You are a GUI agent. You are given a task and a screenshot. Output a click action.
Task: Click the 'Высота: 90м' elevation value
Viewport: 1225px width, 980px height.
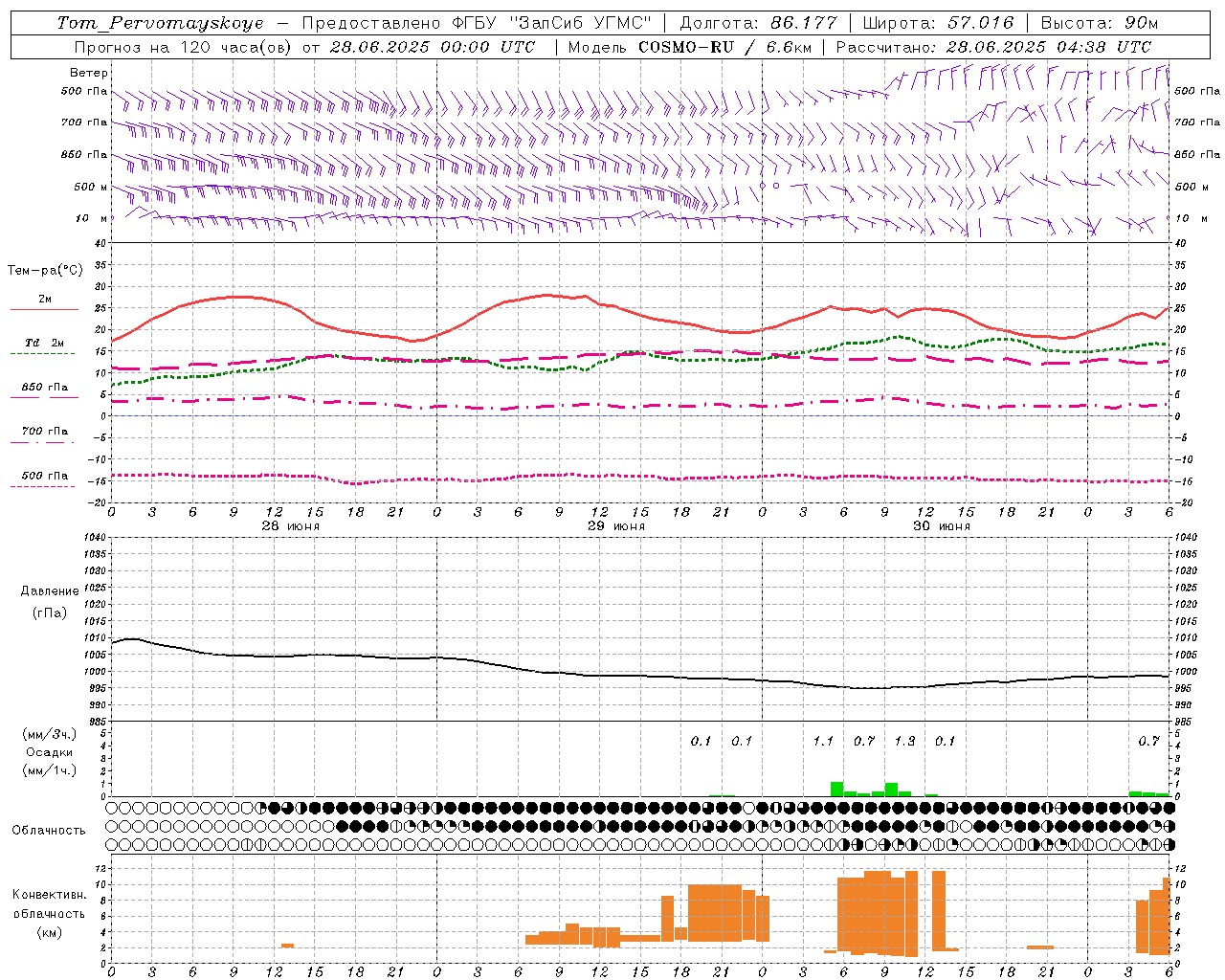[x=1100, y=23]
